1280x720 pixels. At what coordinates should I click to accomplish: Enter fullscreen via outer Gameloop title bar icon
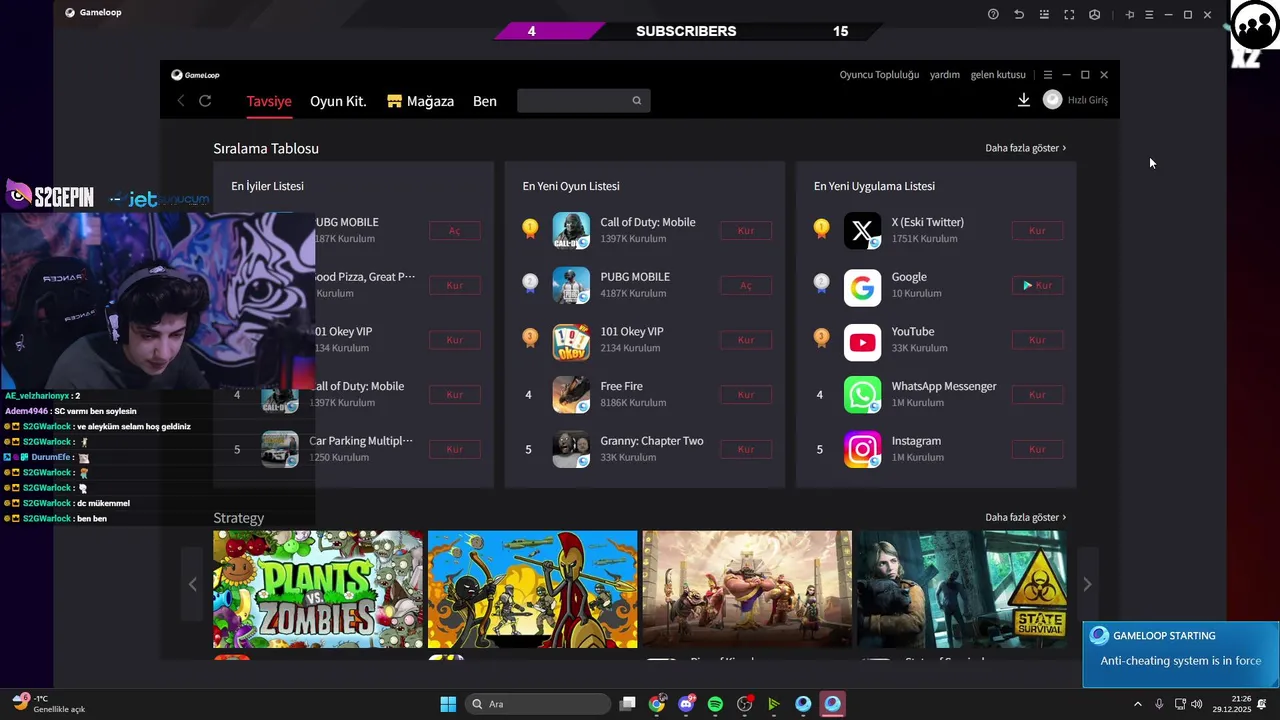click(1069, 14)
